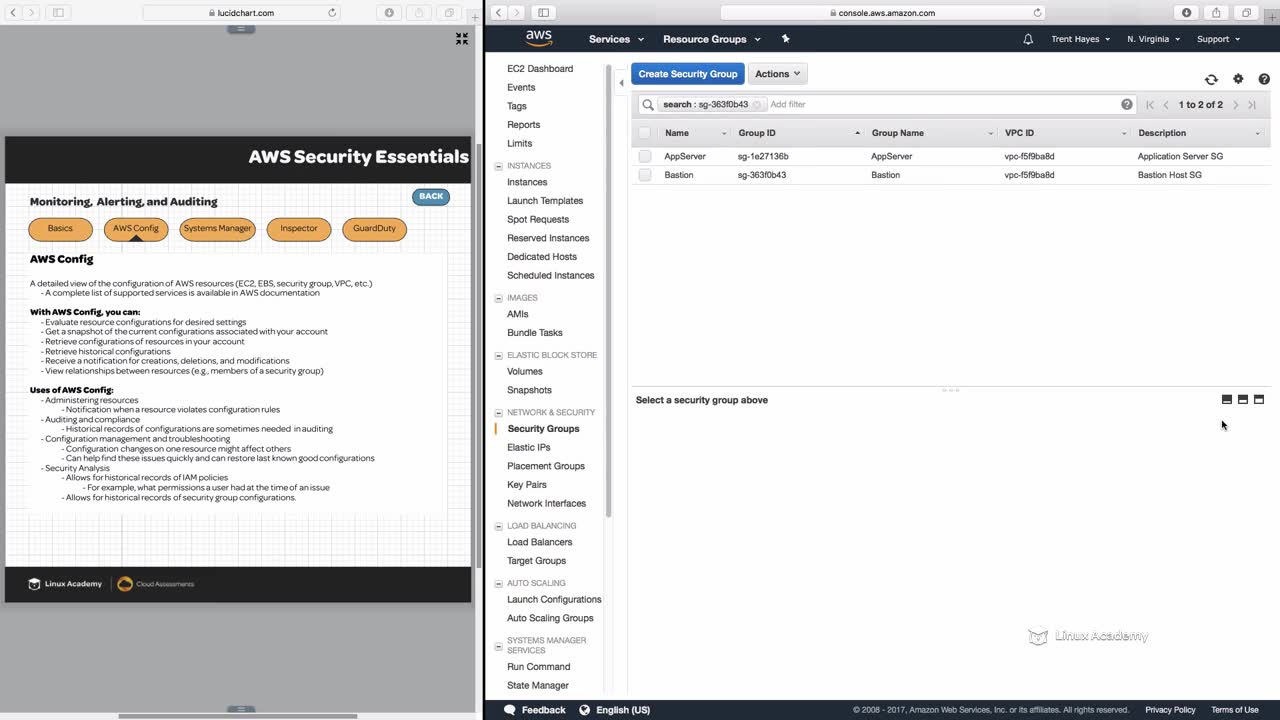Click the AWS logo home icon
Screen dimensions: 1280x720
pos(539,38)
